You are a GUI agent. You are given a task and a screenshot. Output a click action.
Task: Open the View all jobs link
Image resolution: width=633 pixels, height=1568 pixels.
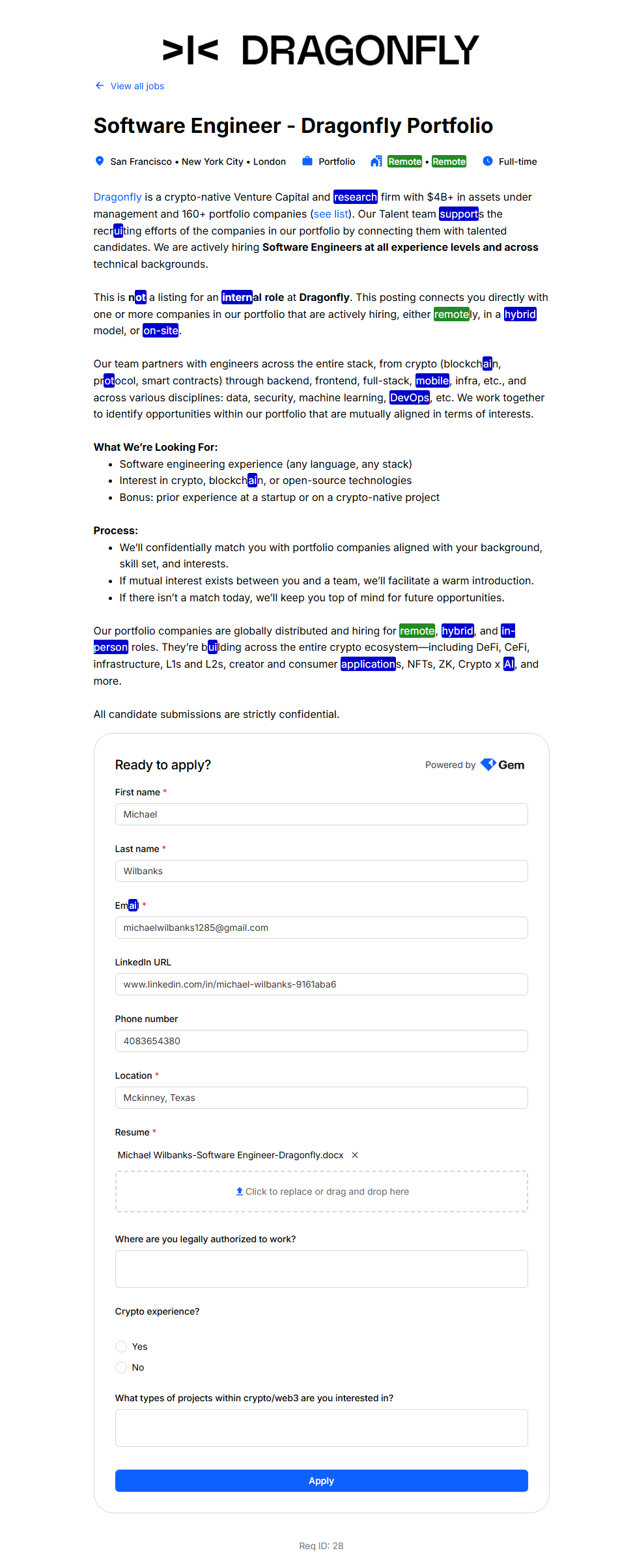coord(137,86)
